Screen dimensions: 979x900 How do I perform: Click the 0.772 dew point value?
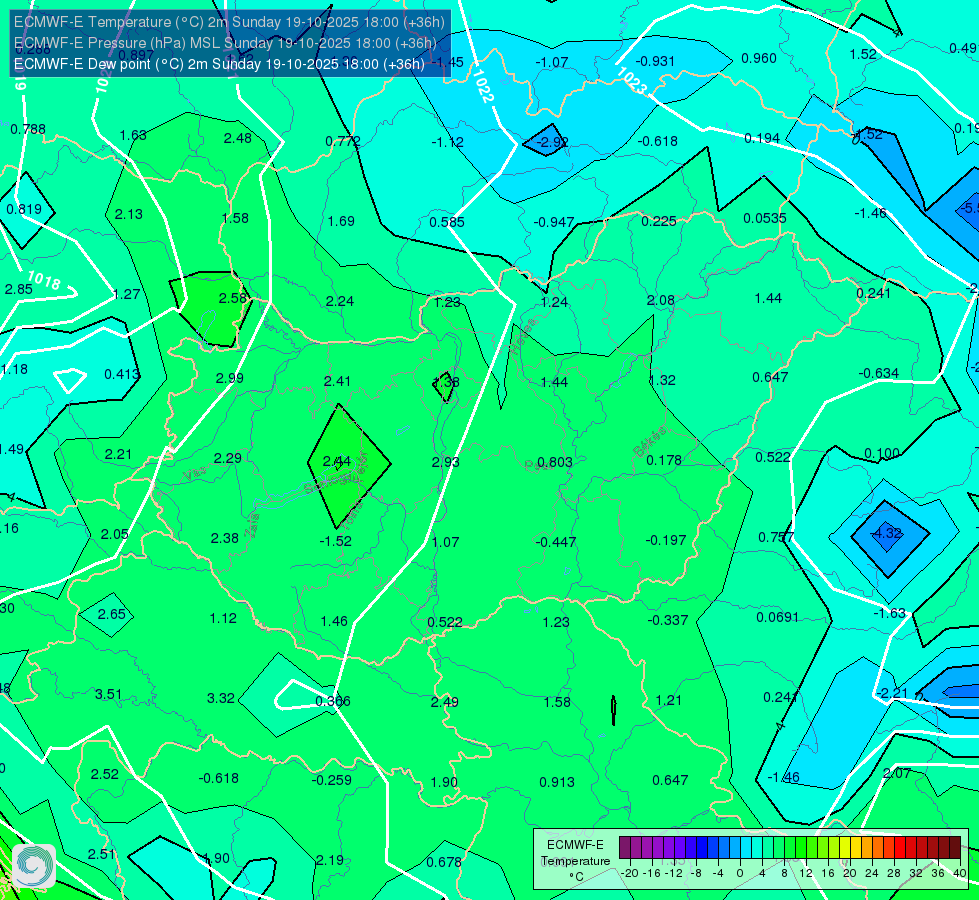(x=343, y=141)
